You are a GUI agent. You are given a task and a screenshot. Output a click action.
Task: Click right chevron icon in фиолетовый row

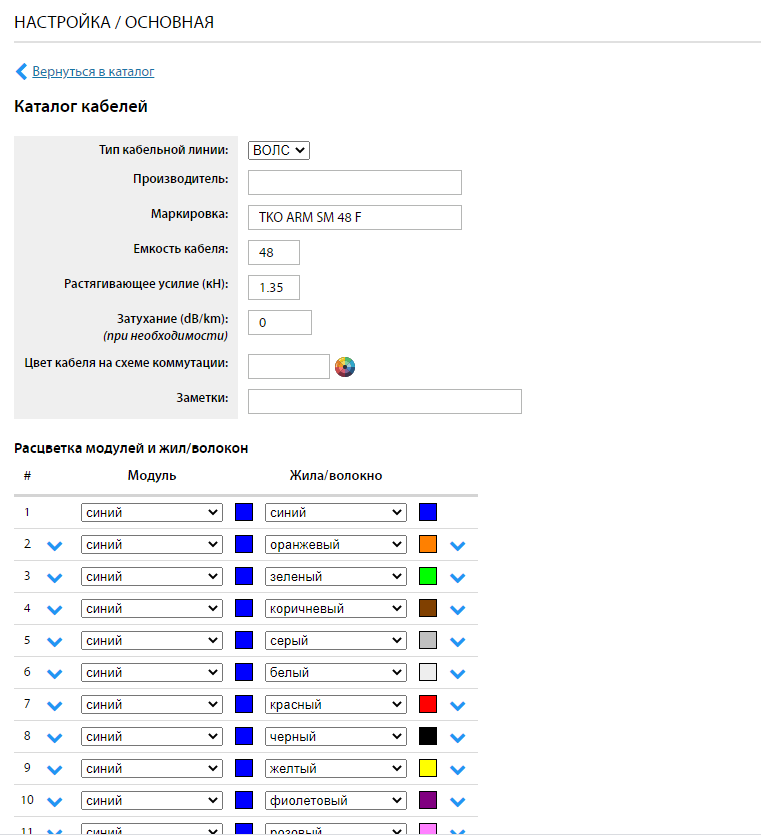pos(457,802)
